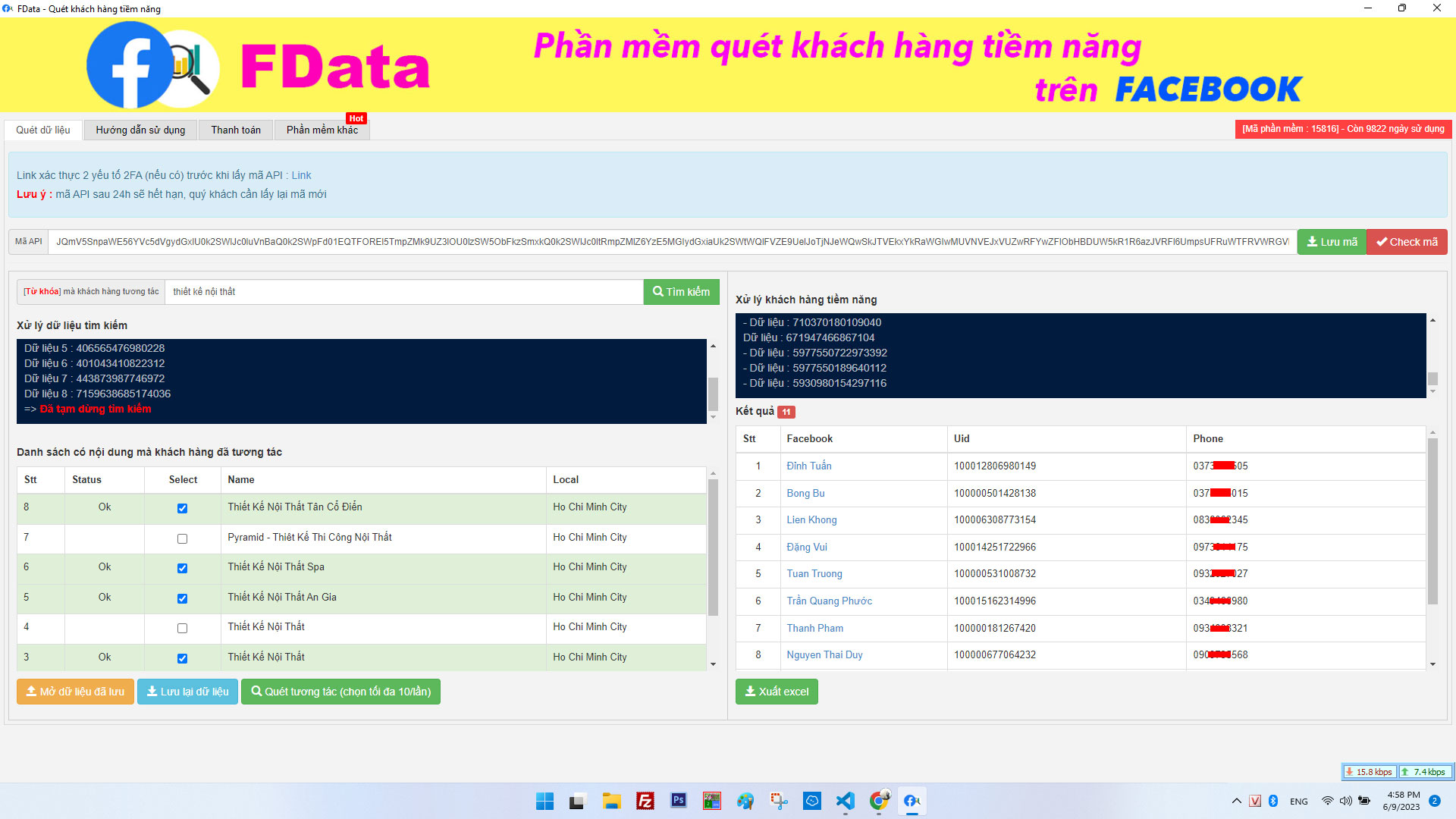Launch FileZilla from taskbar
The image size is (1456, 819).
[645, 801]
